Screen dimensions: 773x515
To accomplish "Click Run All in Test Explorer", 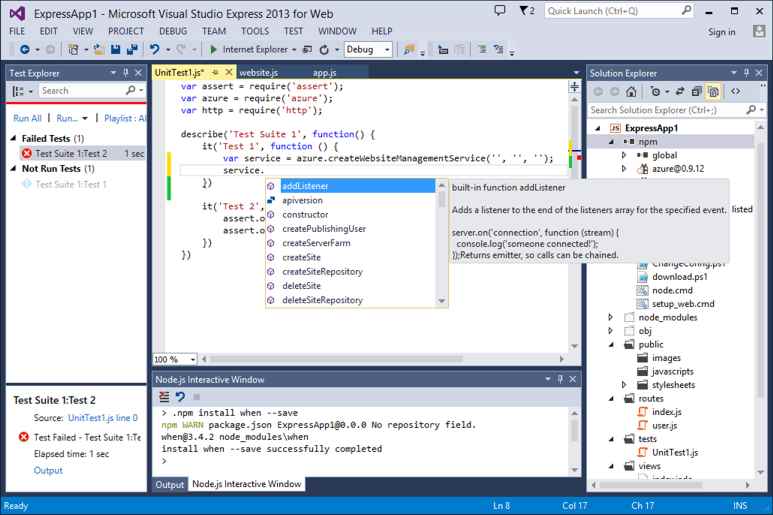I will pyautogui.click(x=27, y=118).
